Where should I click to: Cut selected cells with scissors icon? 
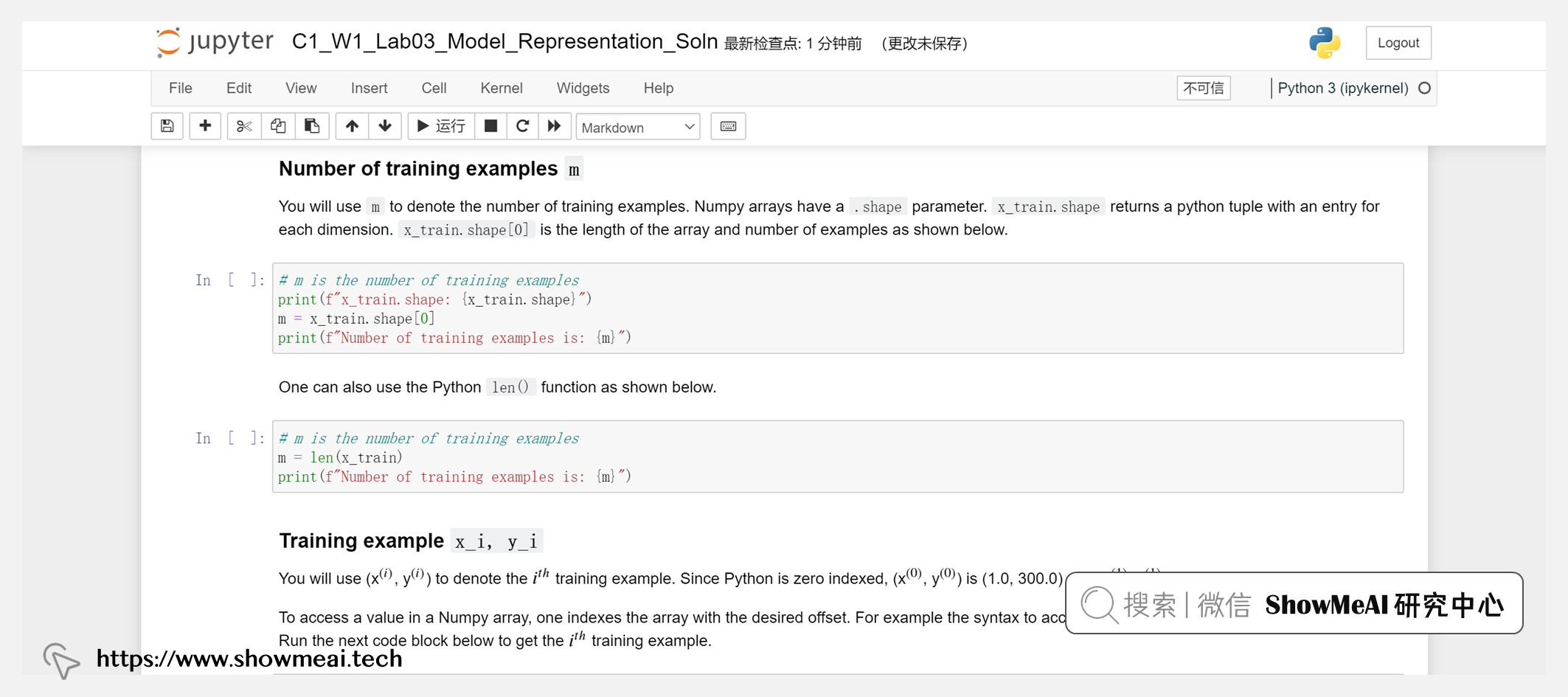coord(244,126)
